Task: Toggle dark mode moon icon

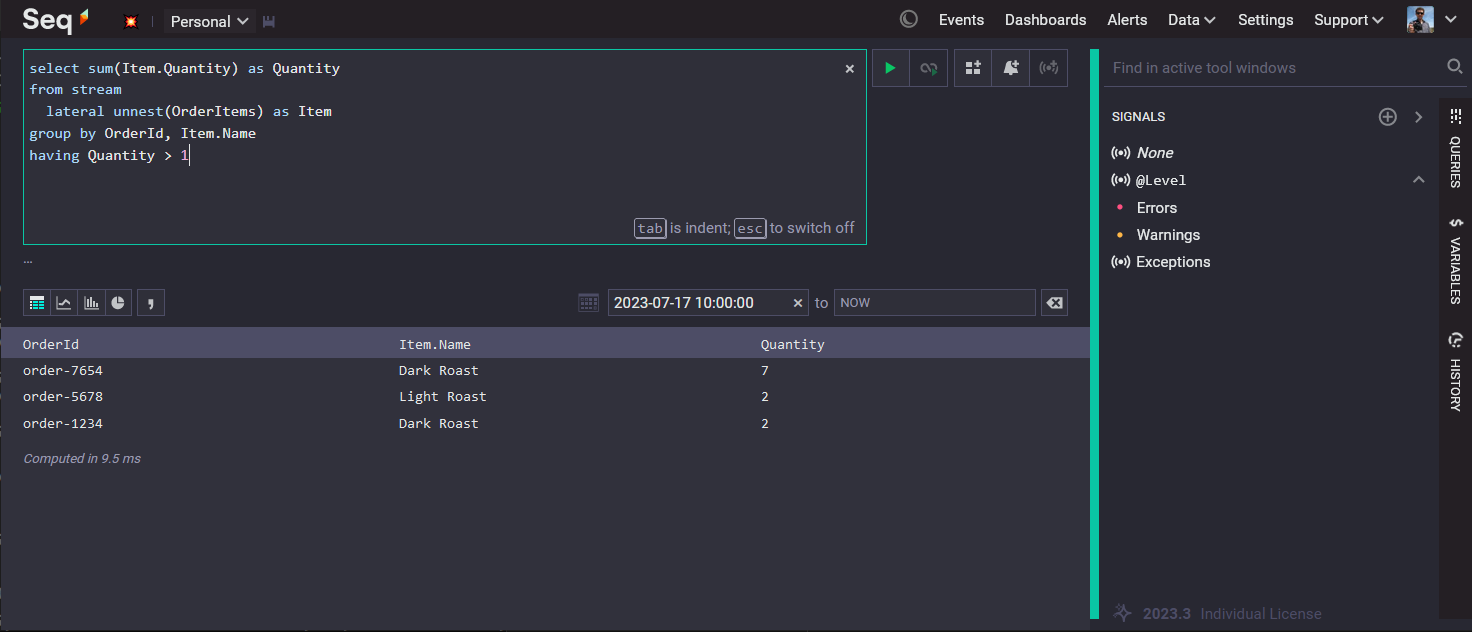Action: 909,19
